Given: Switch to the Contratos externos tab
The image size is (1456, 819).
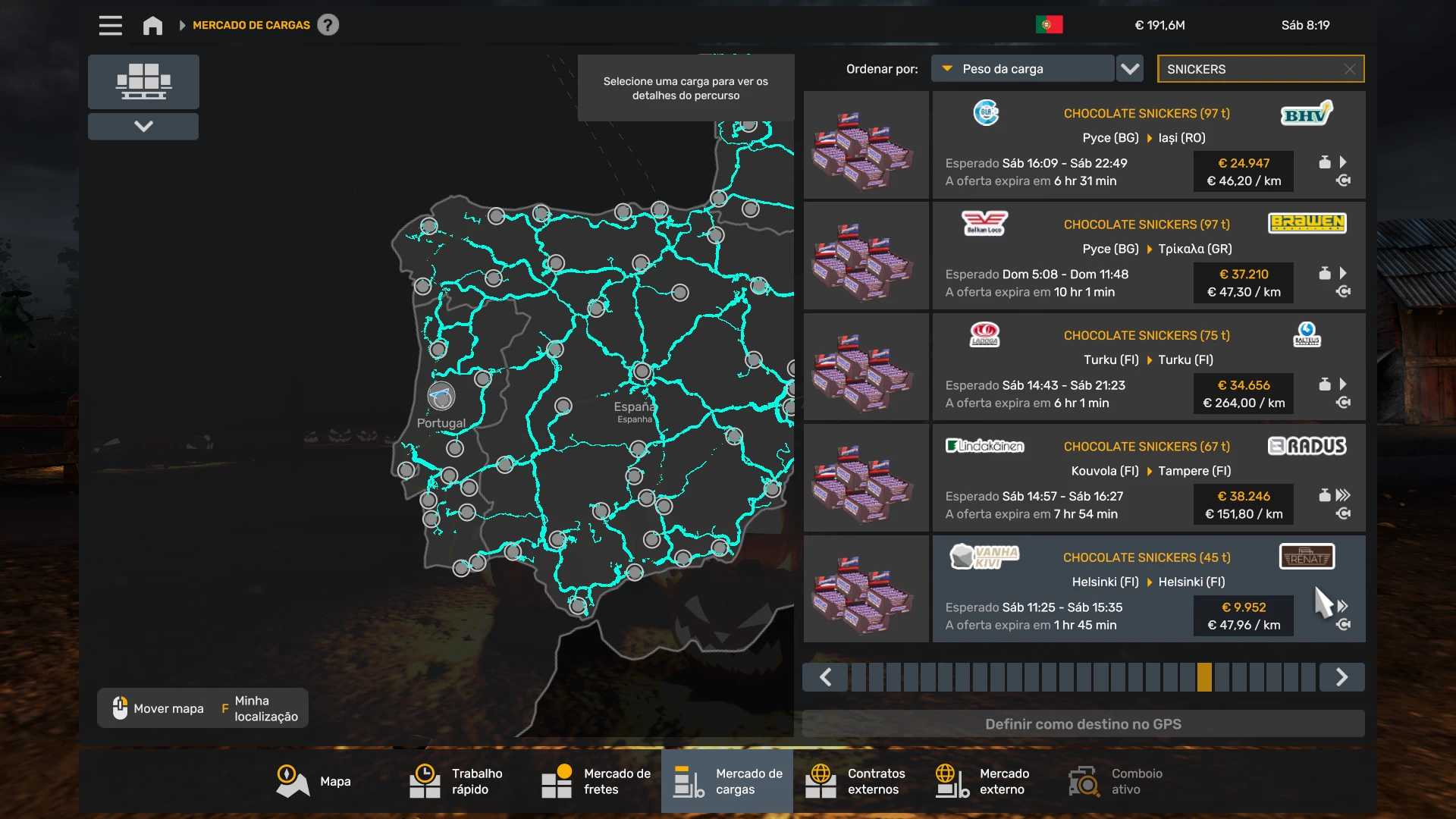Looking at the screenshot, I should click(855, 781).
